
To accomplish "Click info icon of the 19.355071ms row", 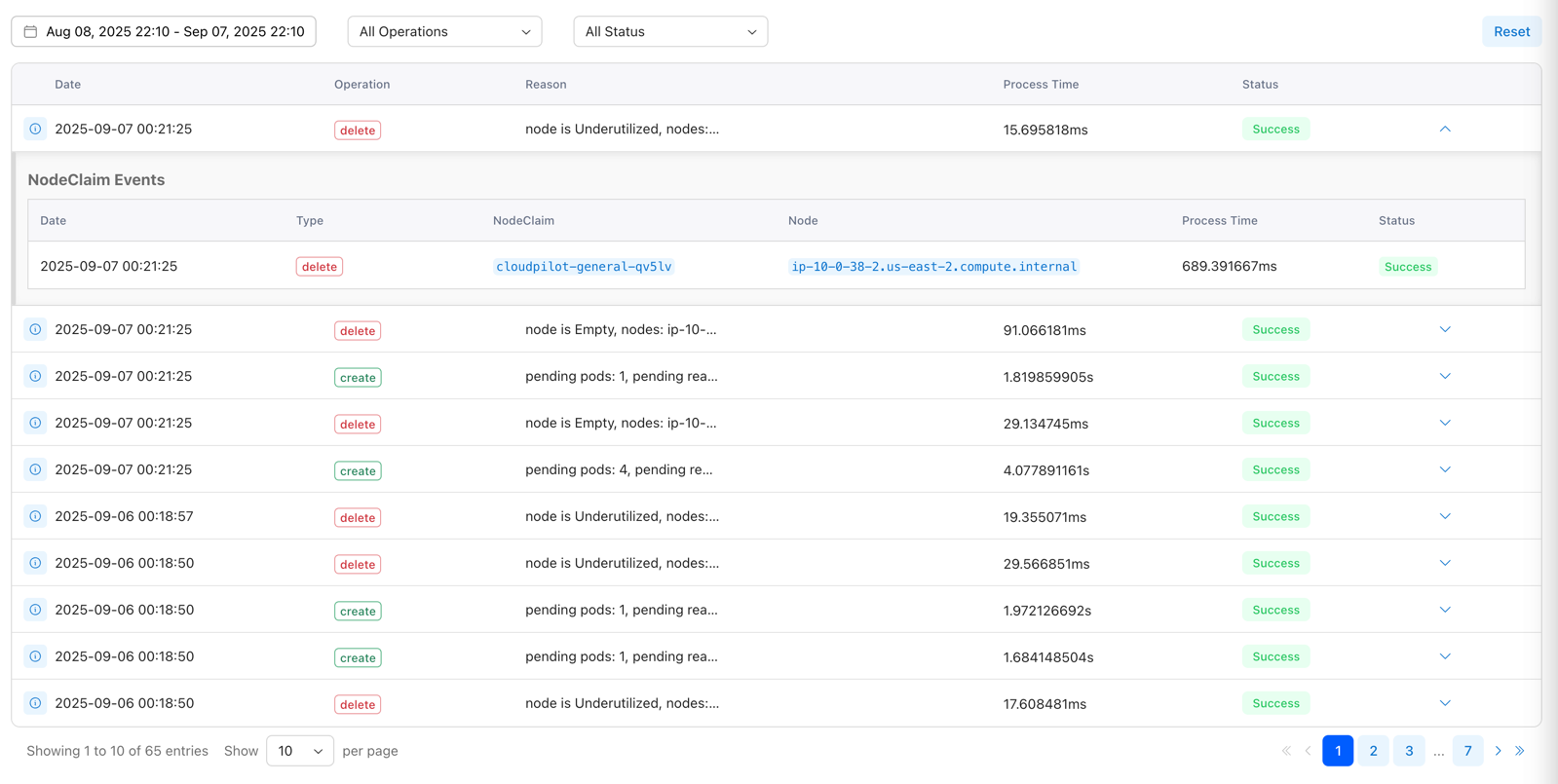I will [x=35, y=516].
